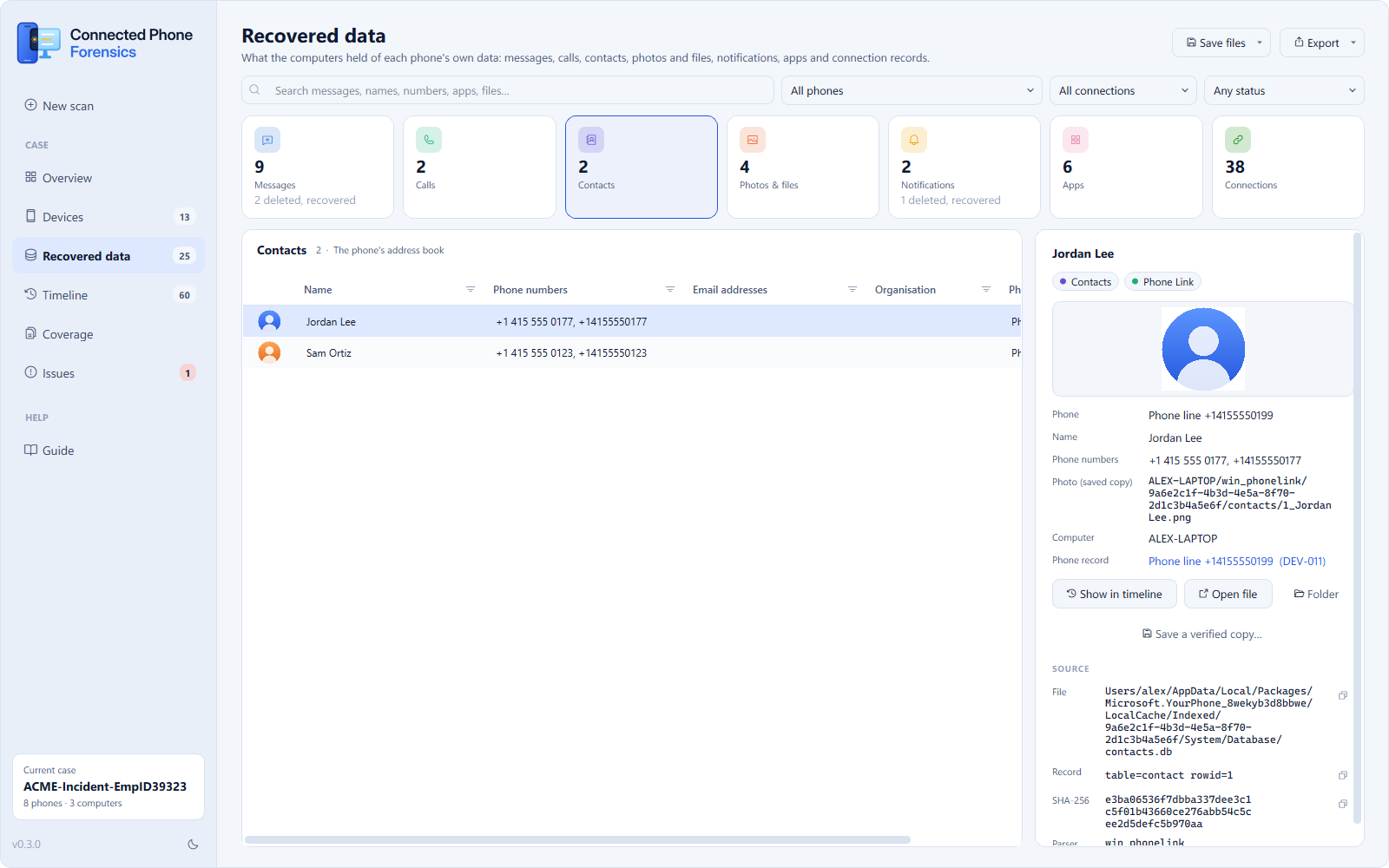Open Name column filter icon
The image size is (1389, 868).
[x=471, y=290]
